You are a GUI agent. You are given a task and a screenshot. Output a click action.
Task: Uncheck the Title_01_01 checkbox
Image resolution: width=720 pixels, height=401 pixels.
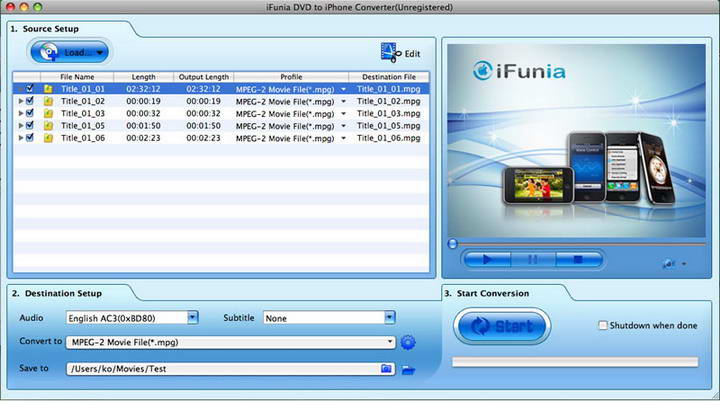pyautogui.click(x=30, y=88)
